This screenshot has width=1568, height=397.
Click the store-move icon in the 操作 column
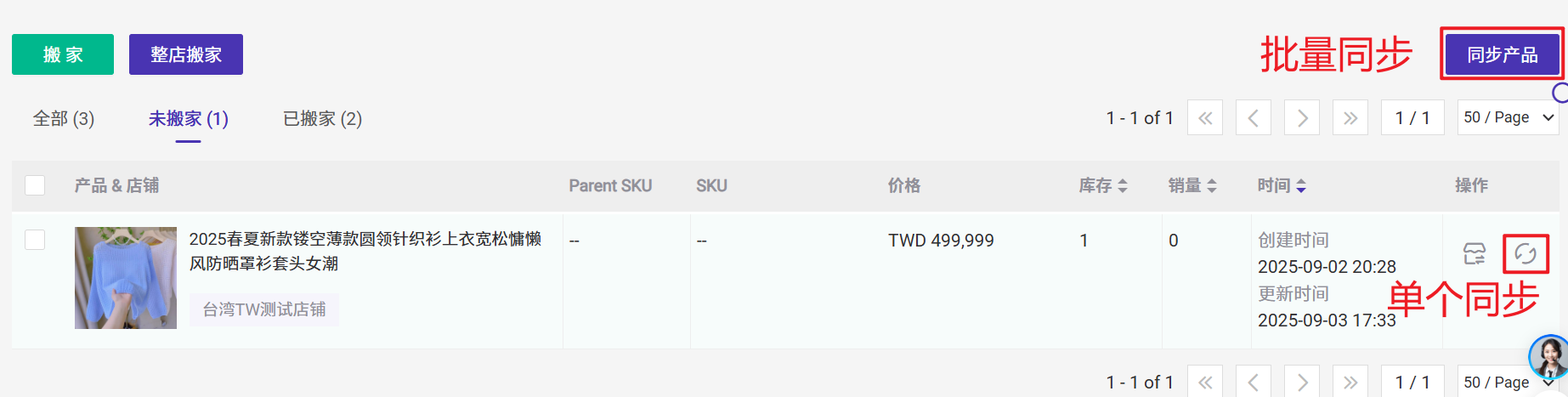point(1475,253)
